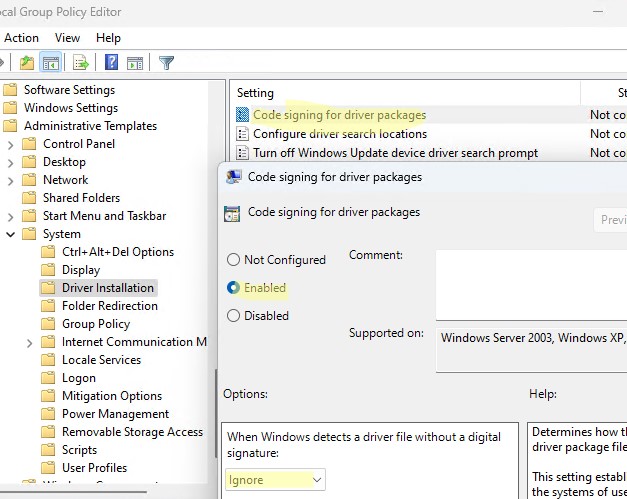Select Mitigation Options in the tree
The image size is (627, 499).
coord(112,396)
